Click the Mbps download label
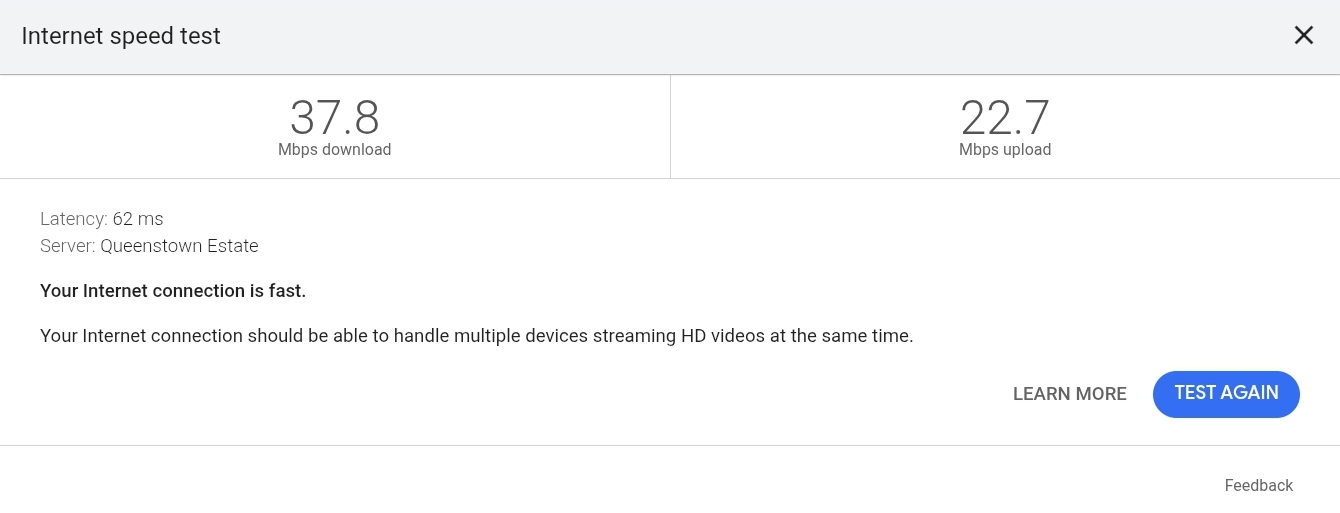 (335, 150)
